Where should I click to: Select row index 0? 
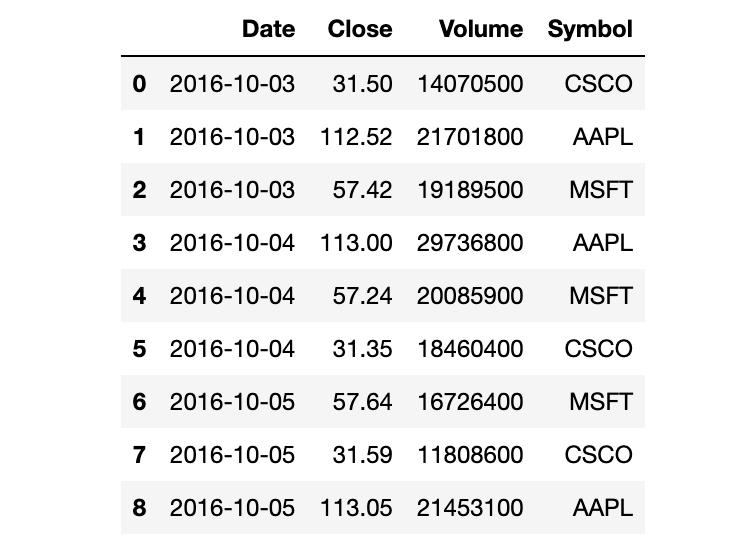click(x=139, y=84)
